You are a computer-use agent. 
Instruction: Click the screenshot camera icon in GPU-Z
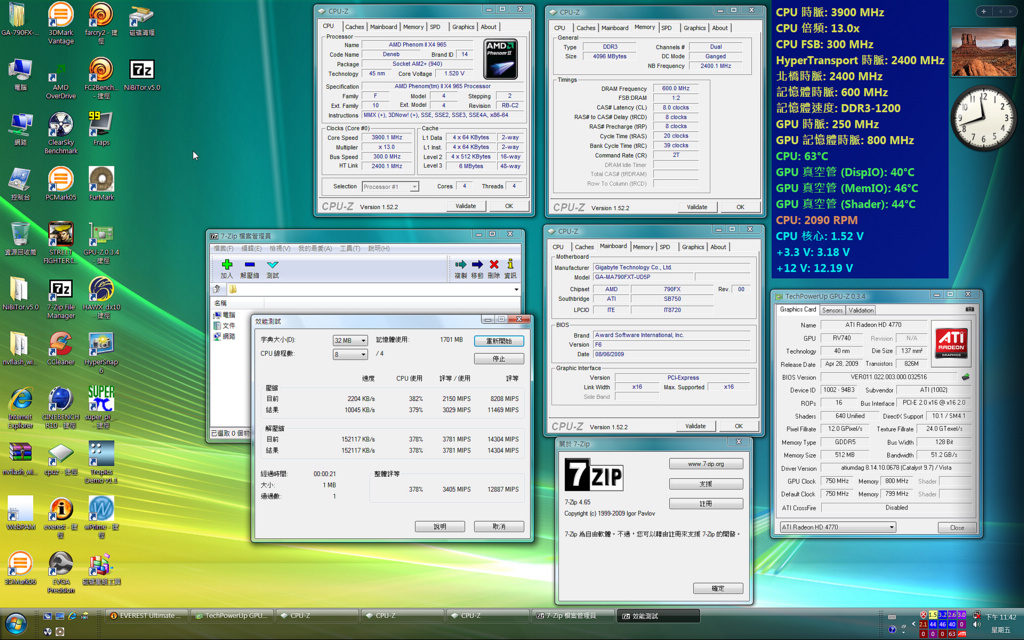(969, 309)
